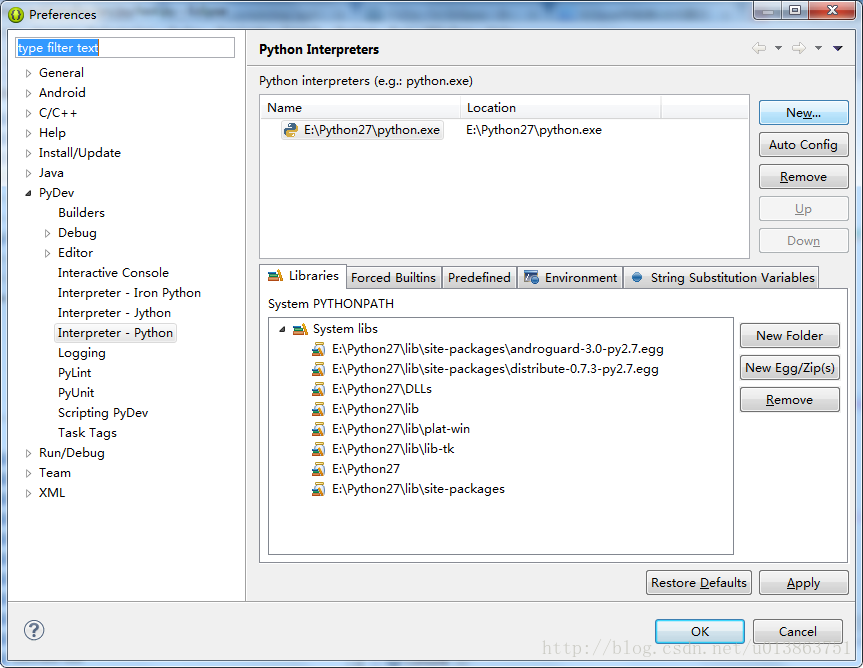Open Logging preferences
863x668 pixels.
[x=81, y=353]
